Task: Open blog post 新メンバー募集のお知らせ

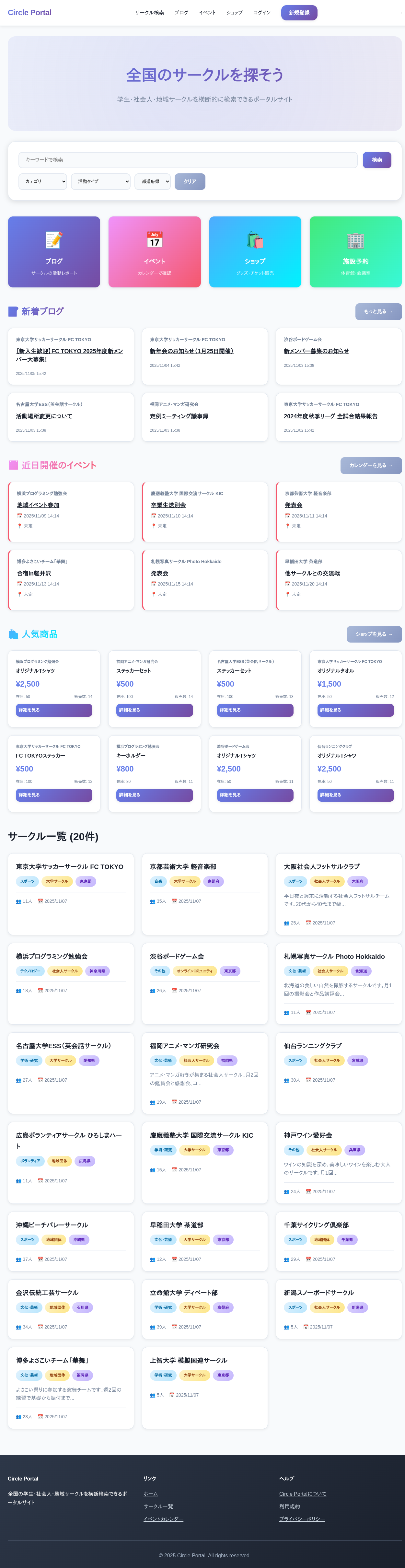Action: coord(316,351)
